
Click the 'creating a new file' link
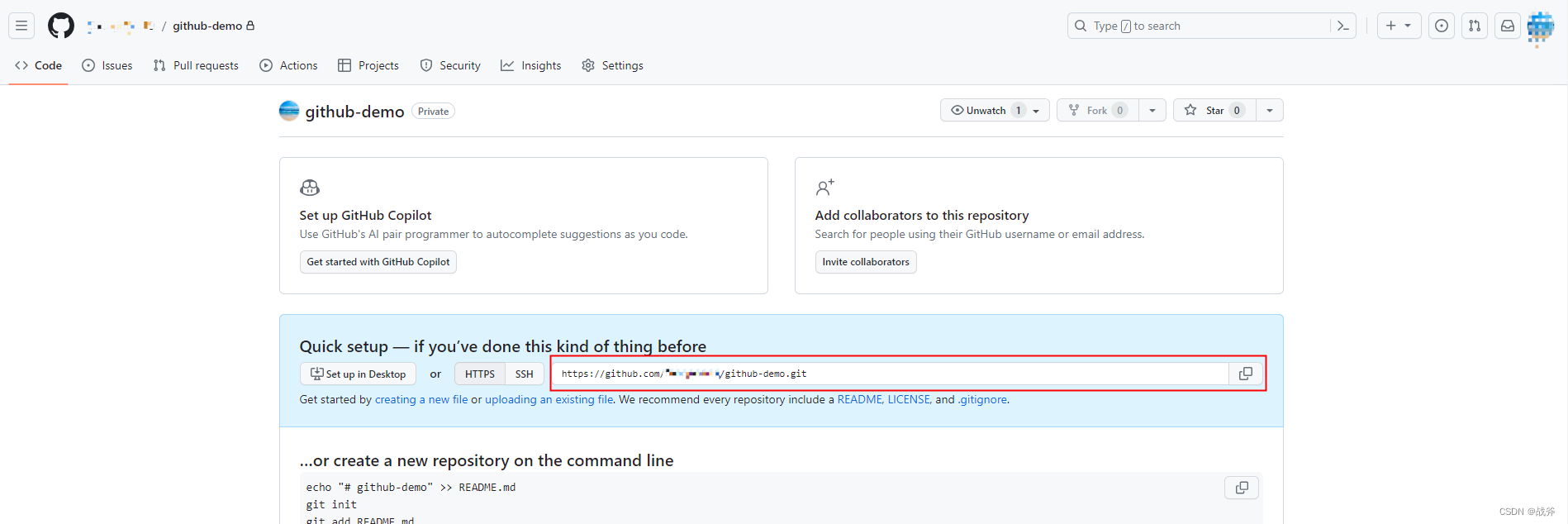coord(421,400)
